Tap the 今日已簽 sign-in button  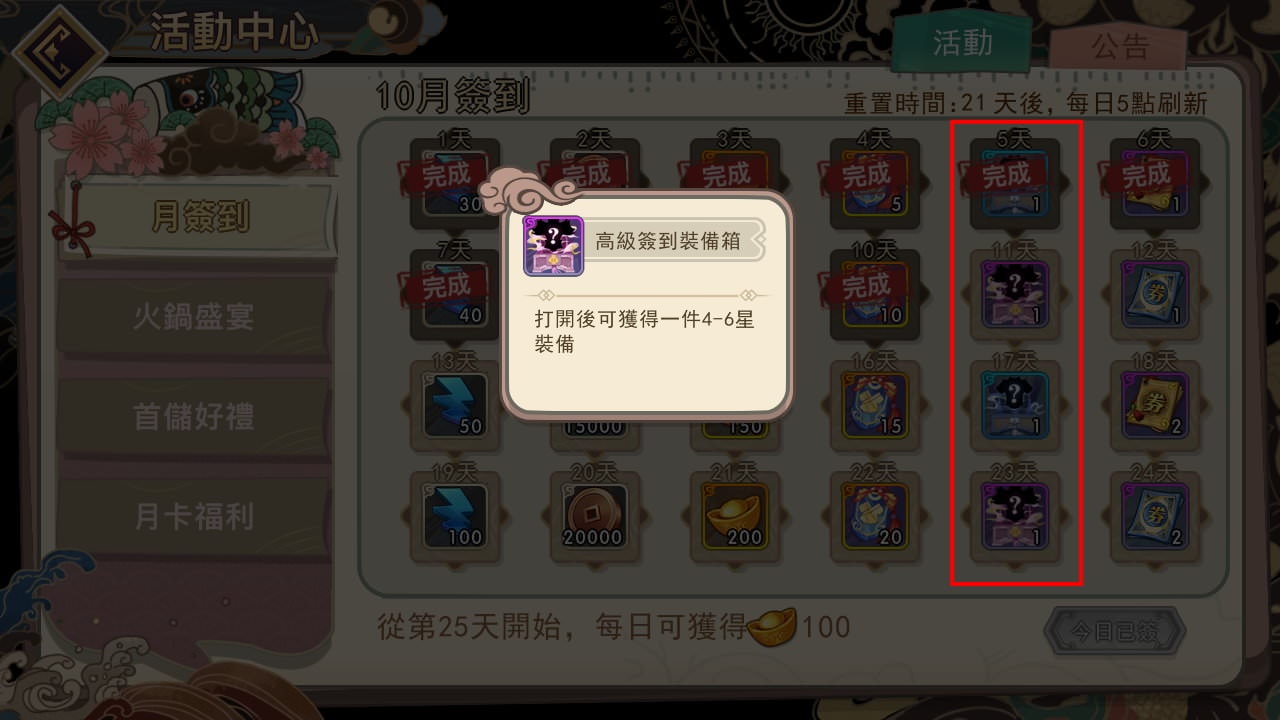[x=1115, y=632]
